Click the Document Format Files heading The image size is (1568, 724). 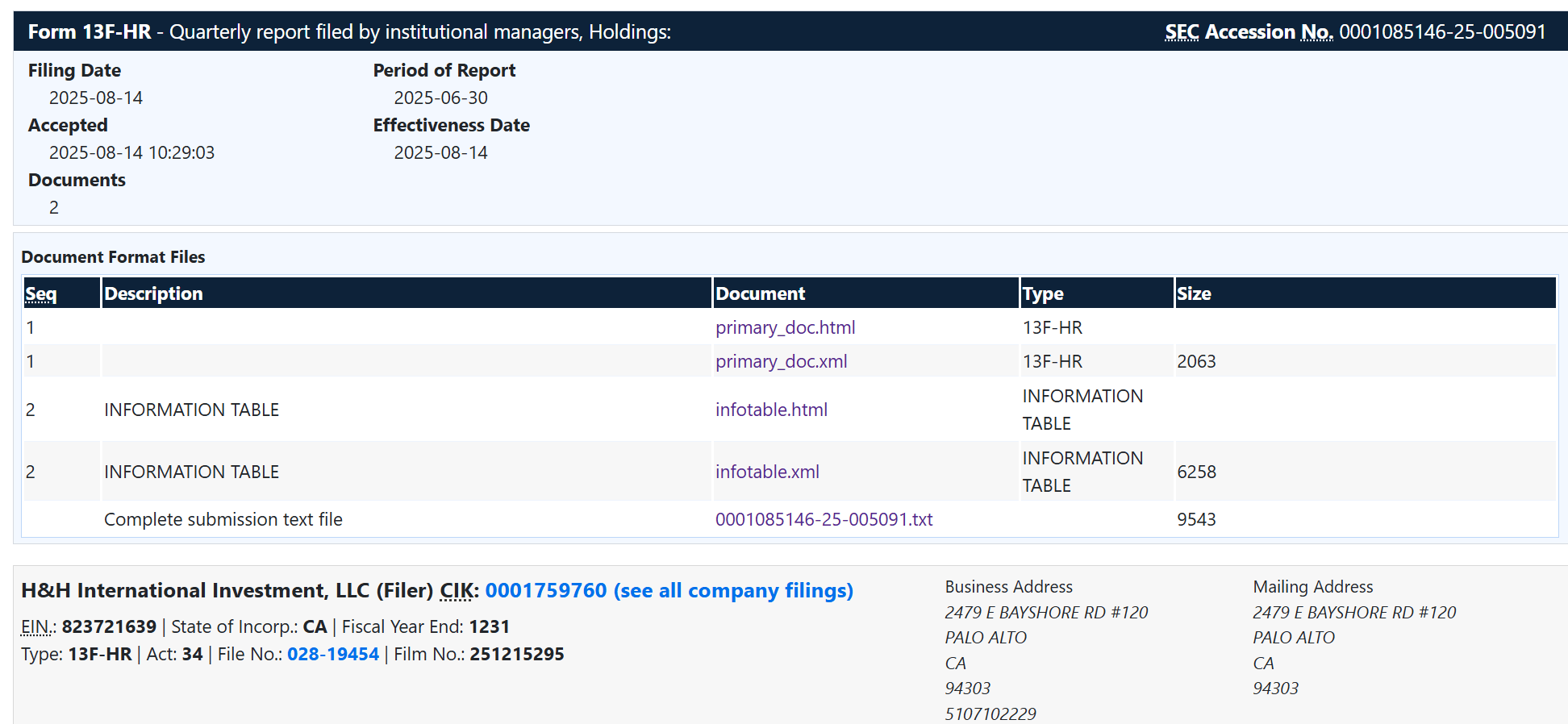pos(113,256)
